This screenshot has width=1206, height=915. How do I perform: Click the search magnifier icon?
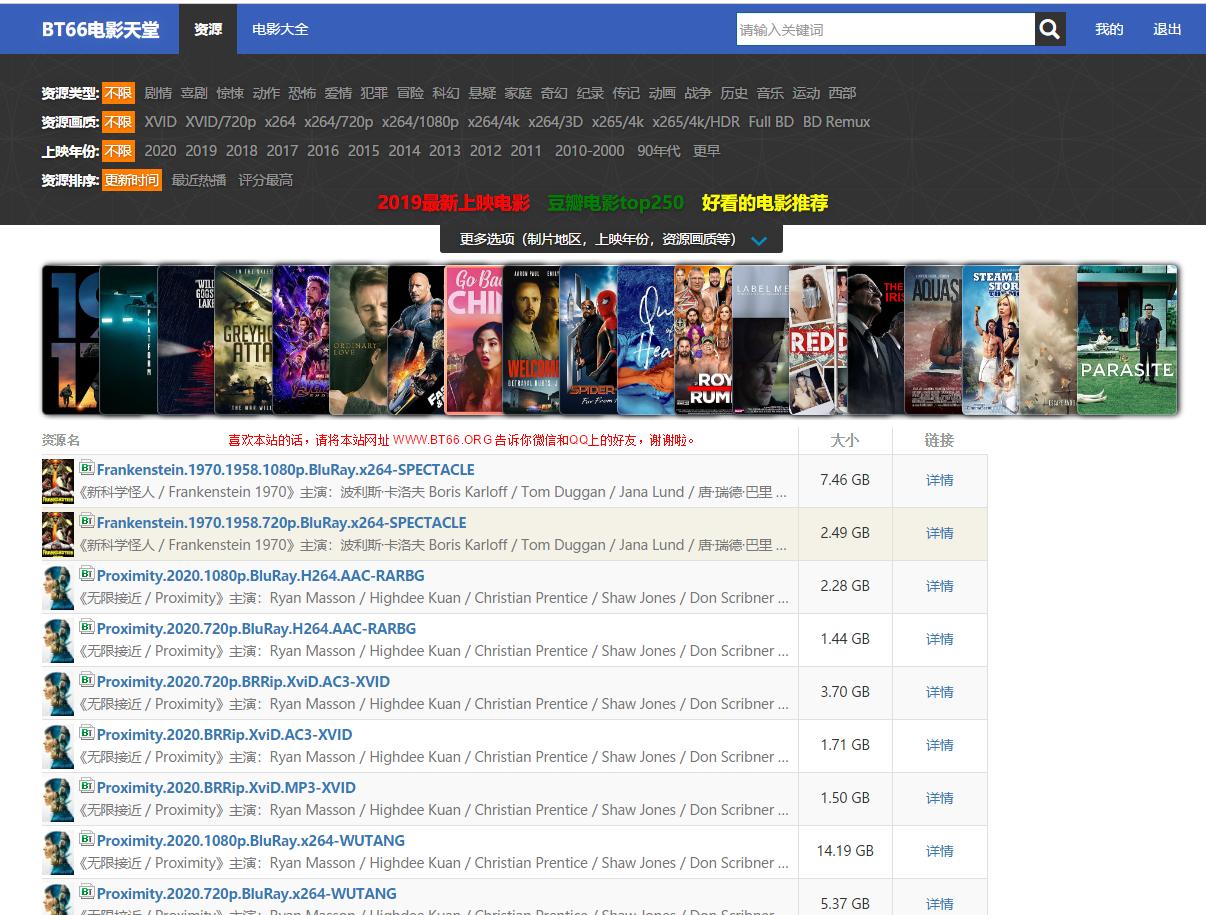[x=1049, y=30]
